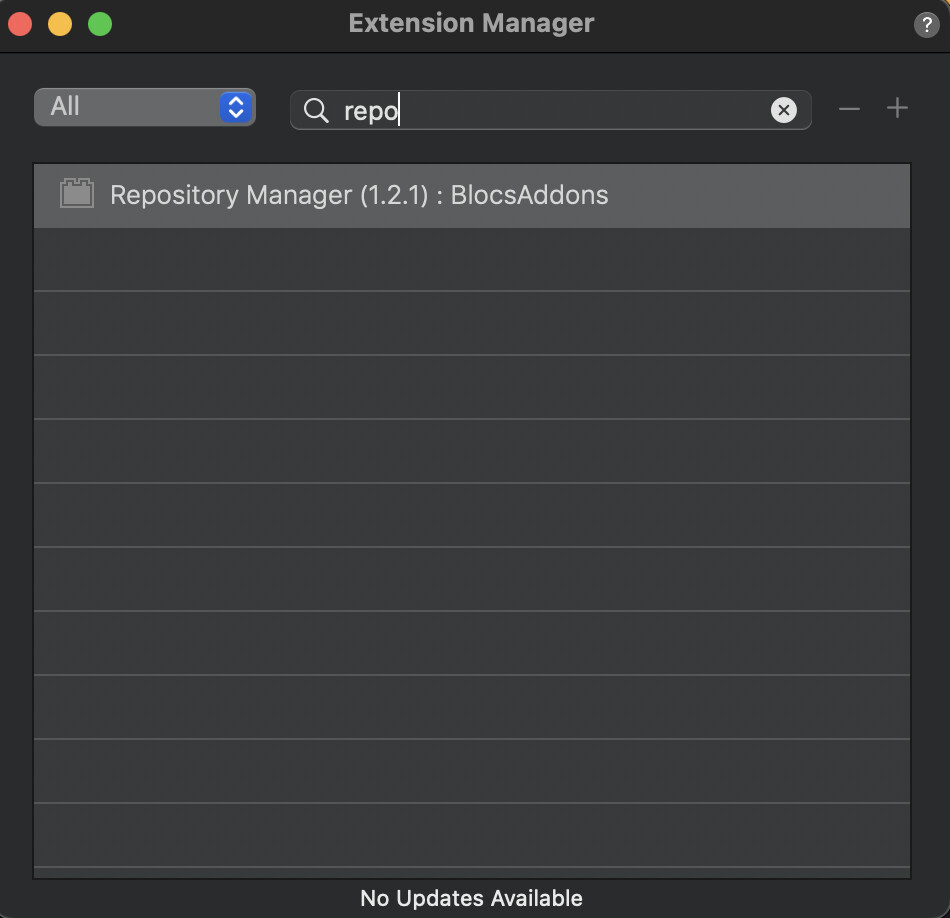Viewport: 950px width, 918px height.
Task: Click the second empty list row
Action: 471,323
